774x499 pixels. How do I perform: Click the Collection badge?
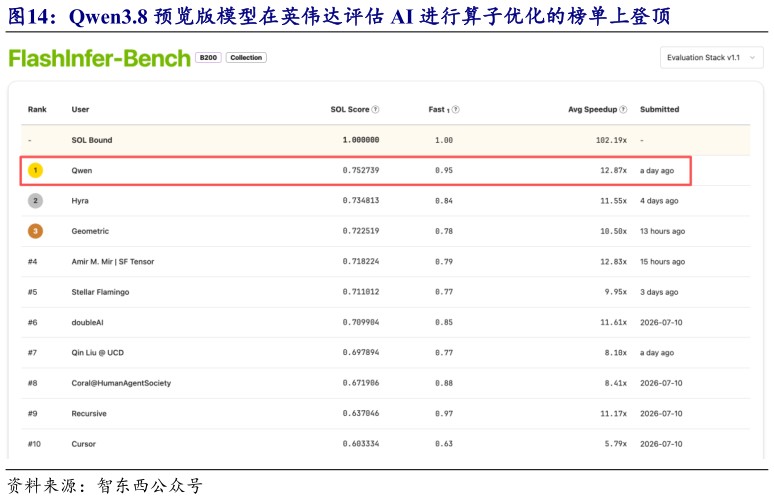[x=246, y=58]
